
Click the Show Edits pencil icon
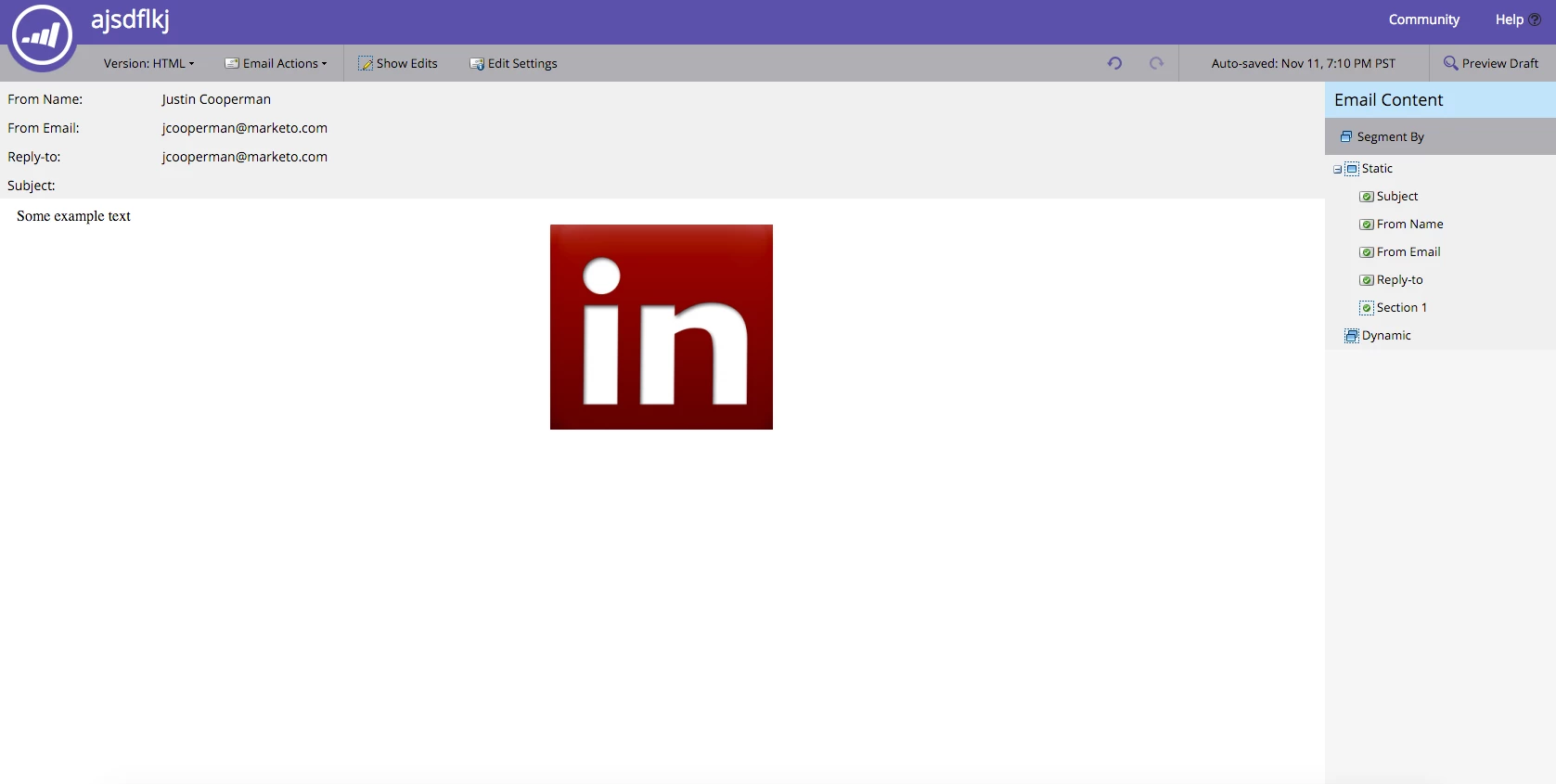point(366,64)
